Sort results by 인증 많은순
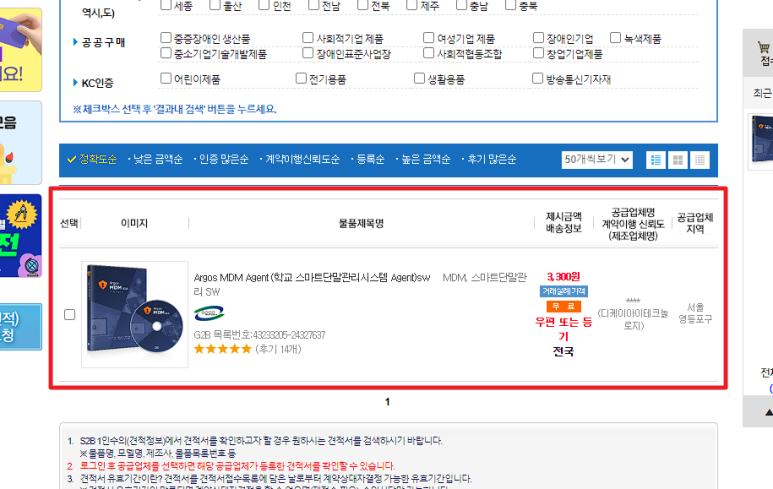This screenshot has height=489, width=773. click(224, 159)
